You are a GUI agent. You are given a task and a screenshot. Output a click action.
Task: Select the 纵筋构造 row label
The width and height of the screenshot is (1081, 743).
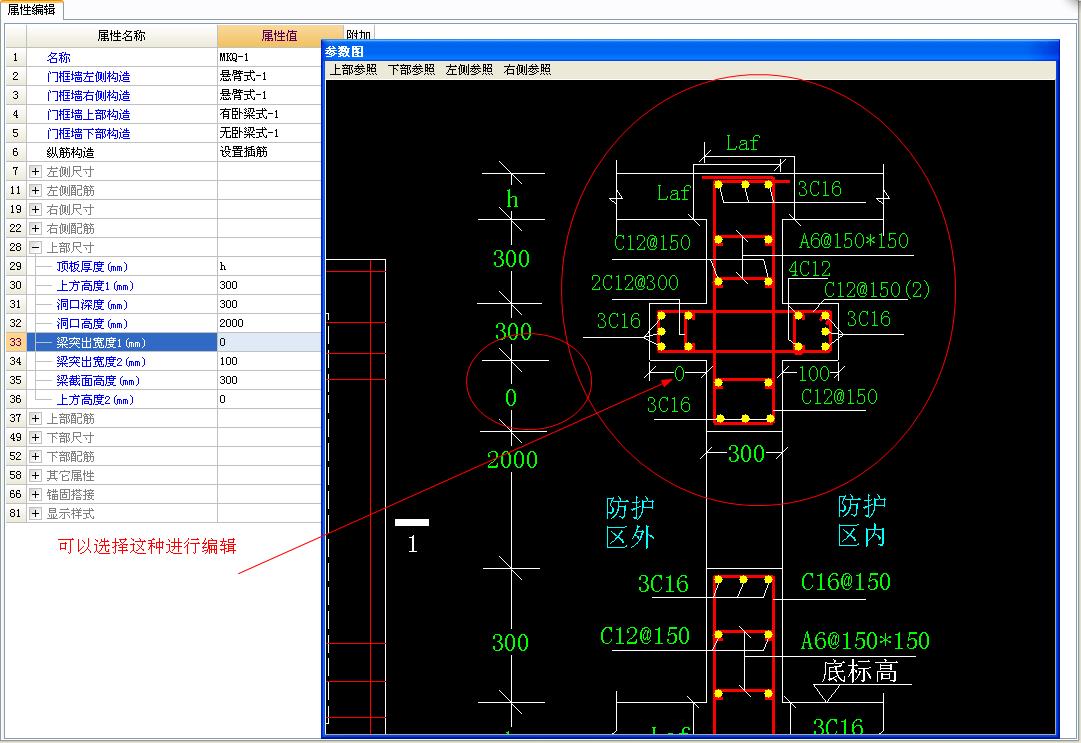70,152
